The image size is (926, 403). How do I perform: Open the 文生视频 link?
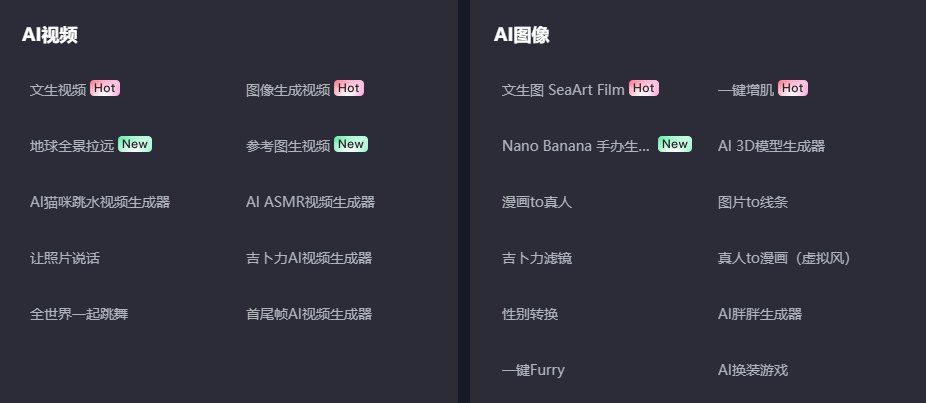(x=58, y=90)
